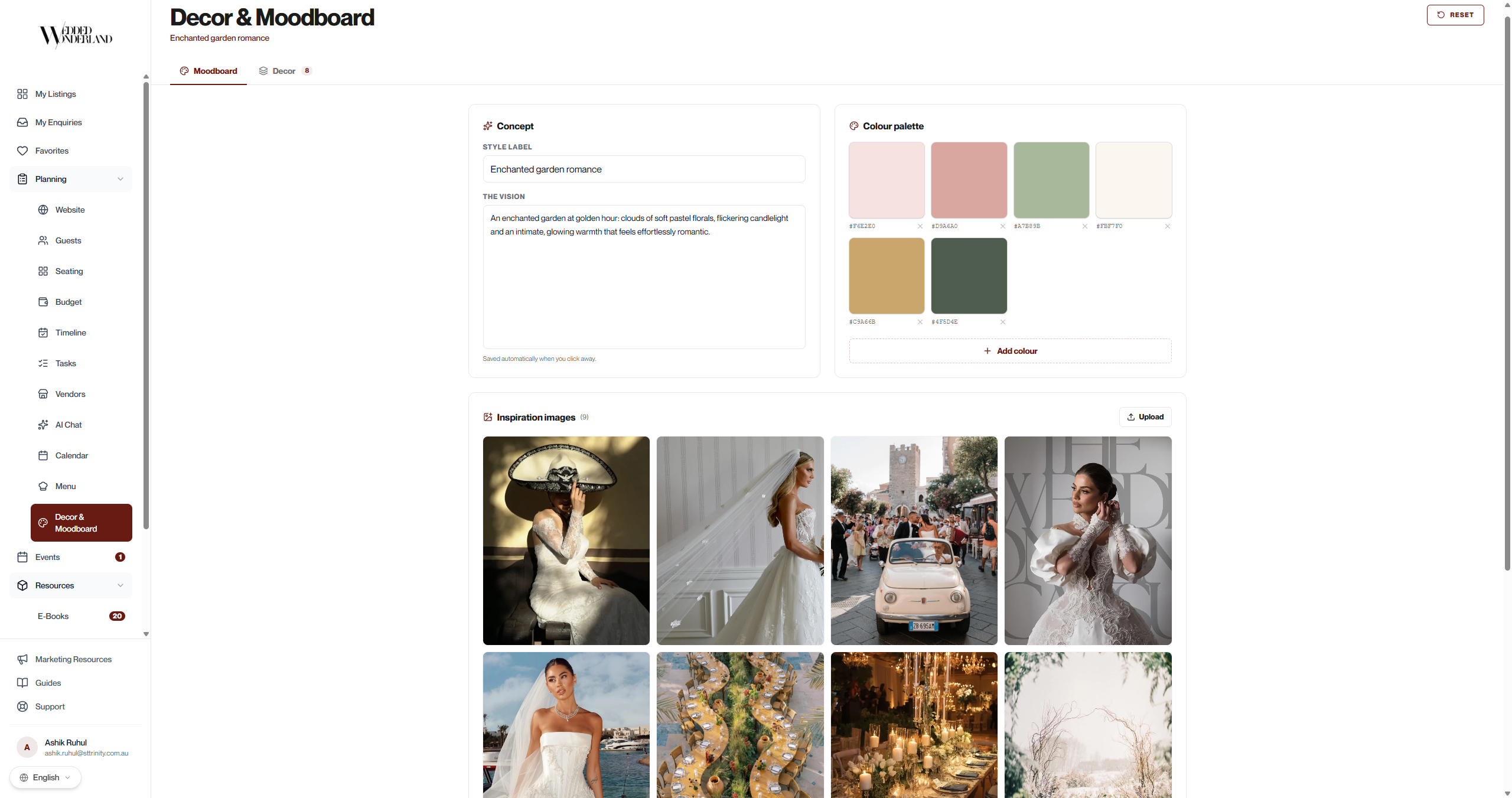The width and height of the screenshot is (1512, 798).
Task: Select the sage green #A7B89B swatch
Action: point(1051,180)
